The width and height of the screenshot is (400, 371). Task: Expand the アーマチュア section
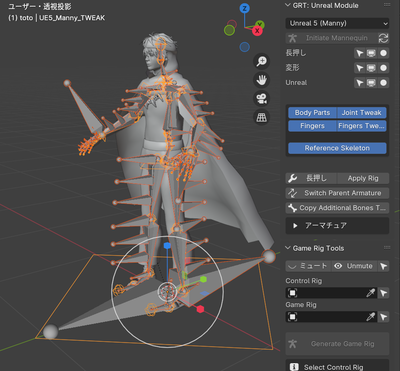click(x=337, y=226)
